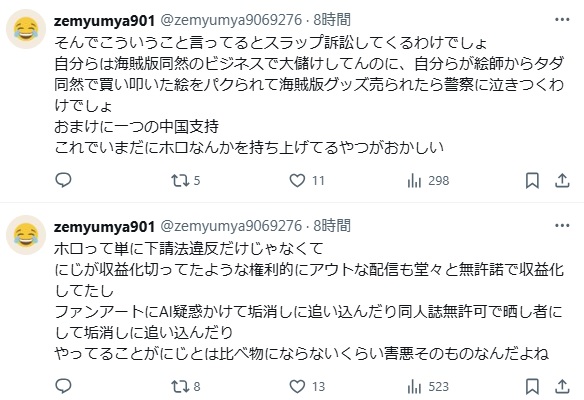Screen dimensions: 584x400
Task: Reply to the second tweet
Action: [x=63, y=386]
